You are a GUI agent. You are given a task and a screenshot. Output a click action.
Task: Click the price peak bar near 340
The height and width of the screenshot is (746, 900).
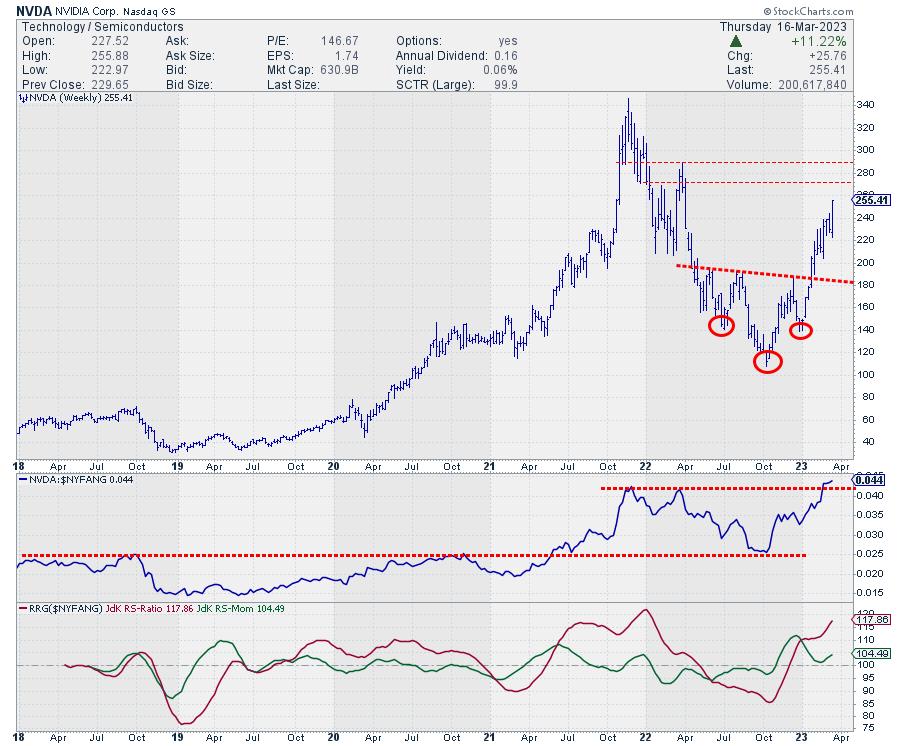628,101
